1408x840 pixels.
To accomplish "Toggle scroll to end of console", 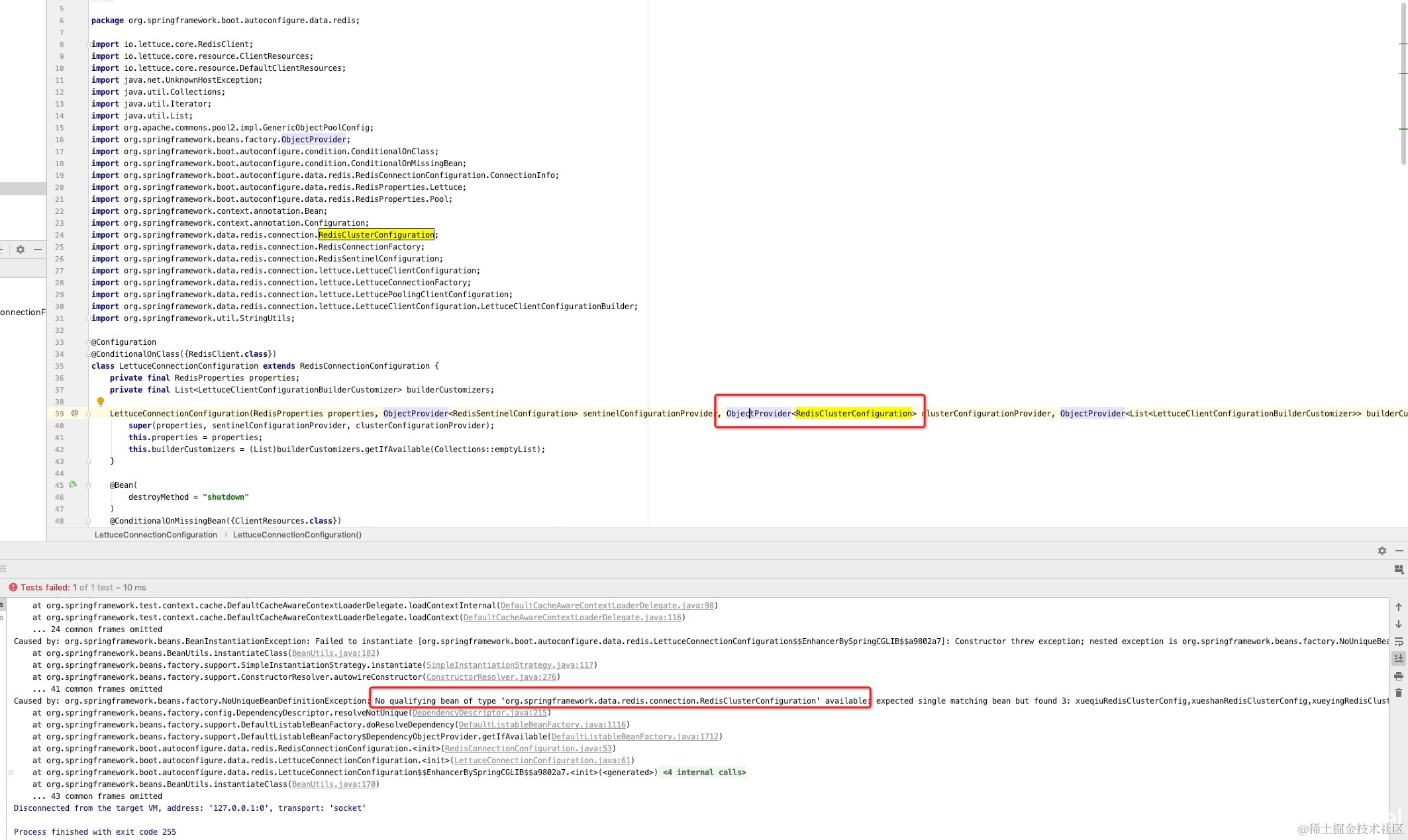I will (x=1398, y=659).
